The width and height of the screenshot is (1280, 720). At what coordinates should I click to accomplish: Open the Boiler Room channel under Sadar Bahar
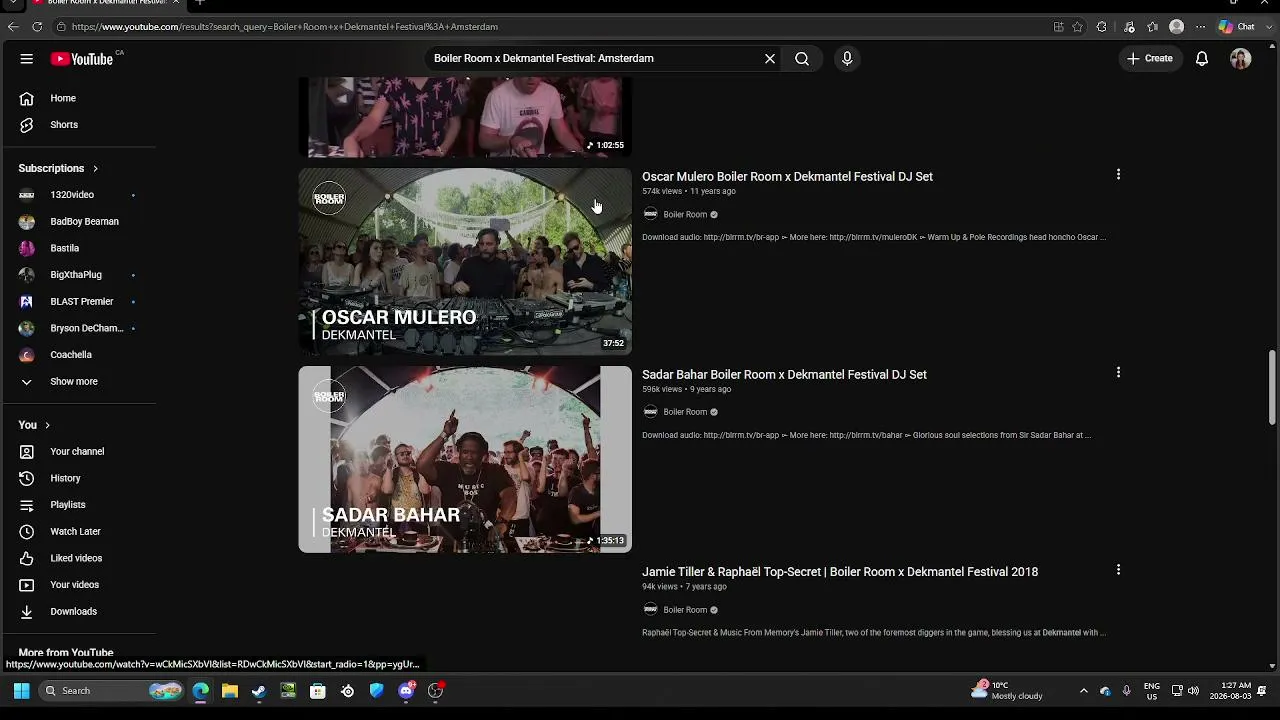point(685,412)
